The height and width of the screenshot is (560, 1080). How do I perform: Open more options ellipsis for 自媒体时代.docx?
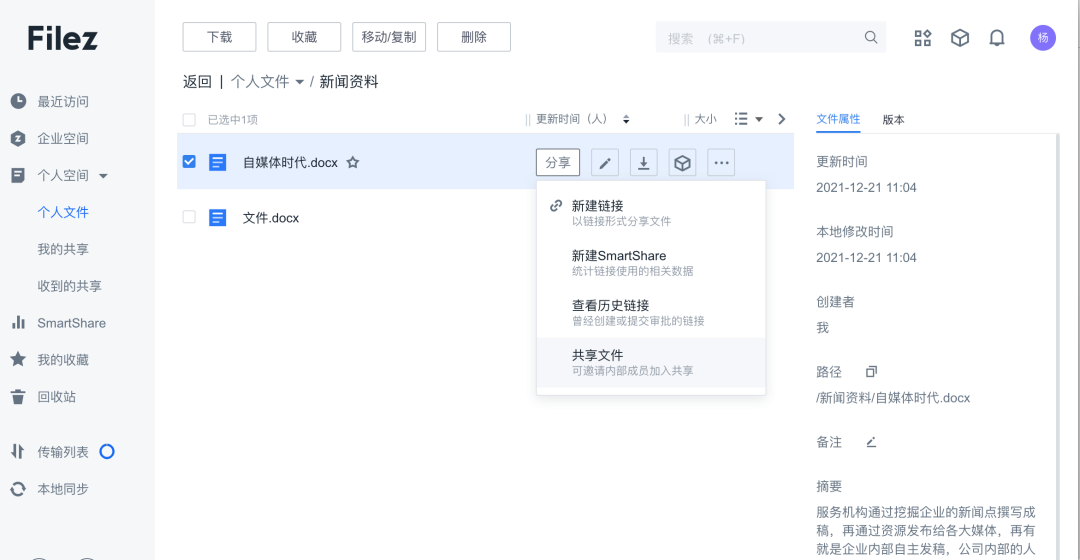point(721,163)
